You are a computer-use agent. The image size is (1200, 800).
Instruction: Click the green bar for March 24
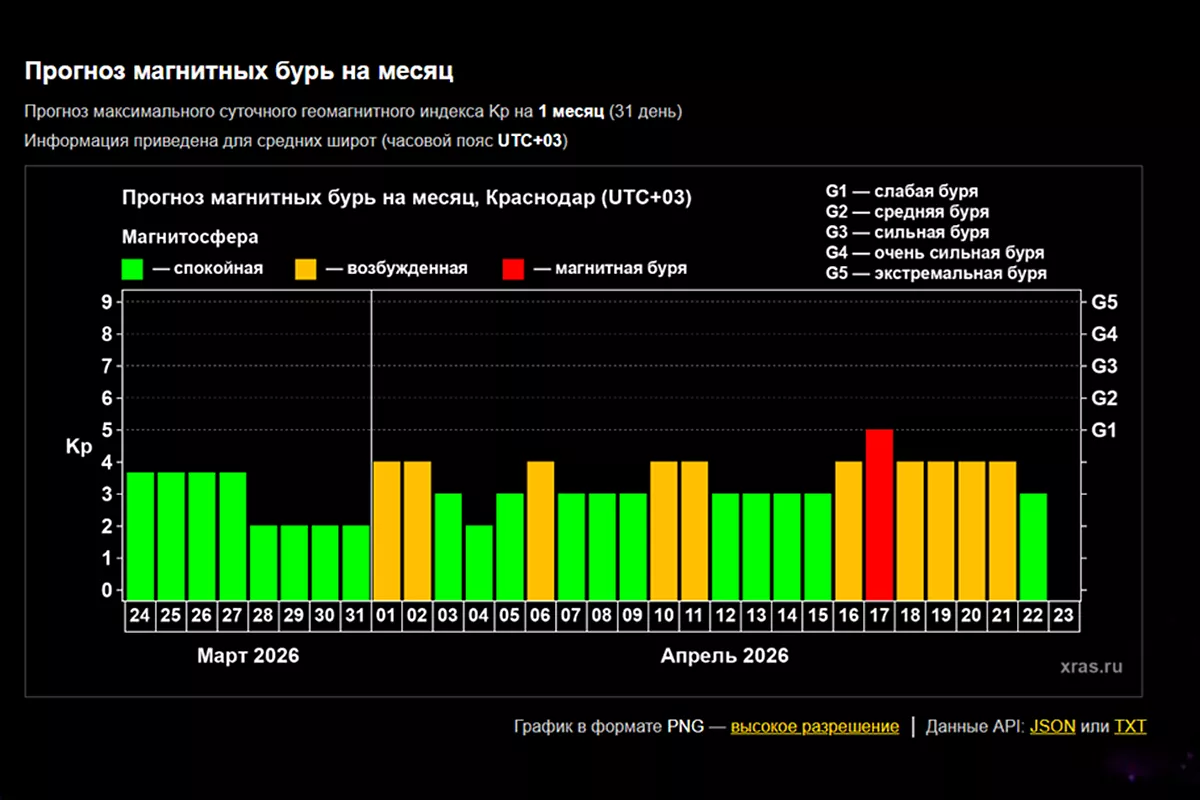tap(140, 535)
